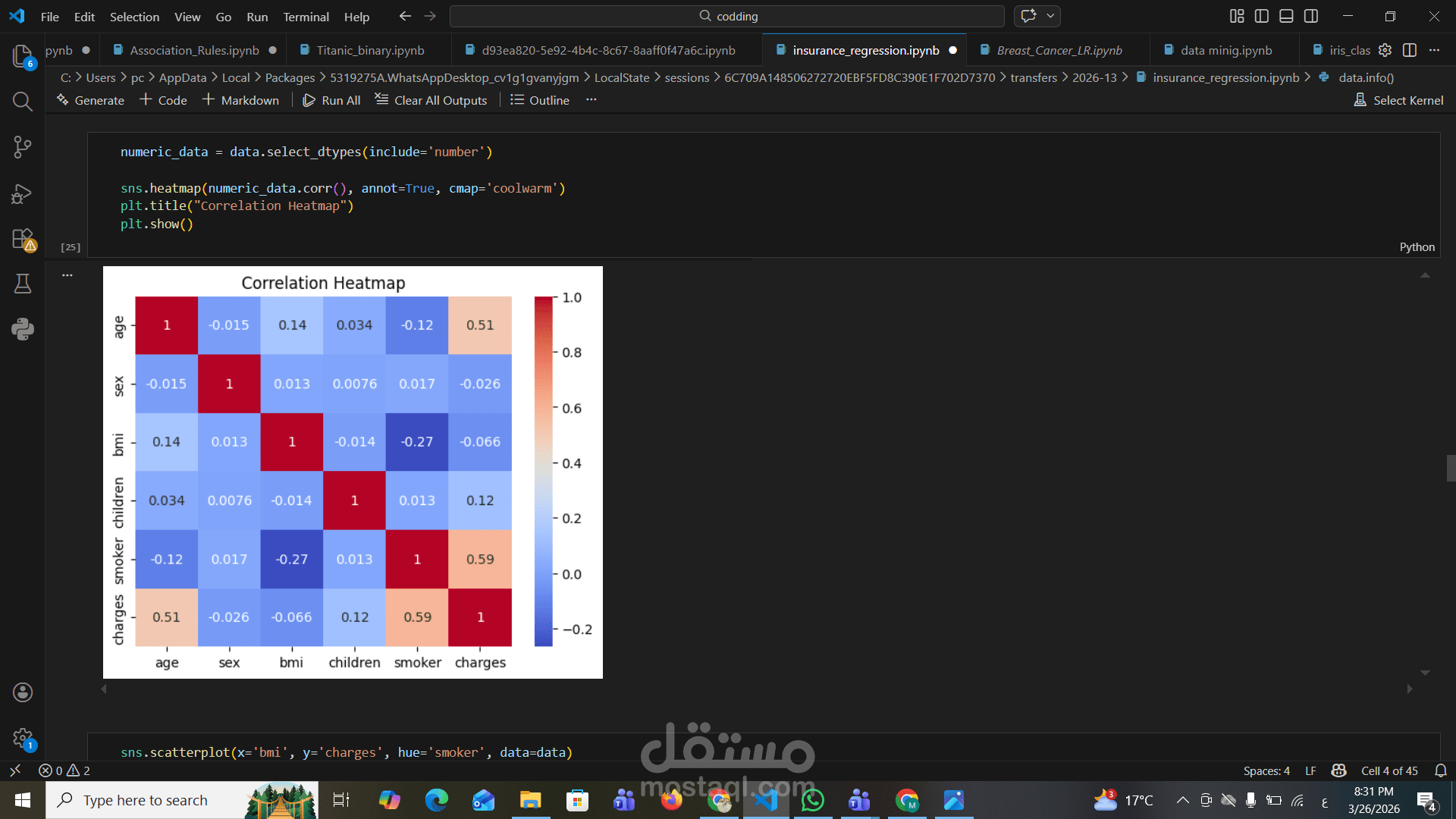Open Accounts icon in activity bar
Viewport: 1456px width, 819px height.
click(x=22, y=692)
